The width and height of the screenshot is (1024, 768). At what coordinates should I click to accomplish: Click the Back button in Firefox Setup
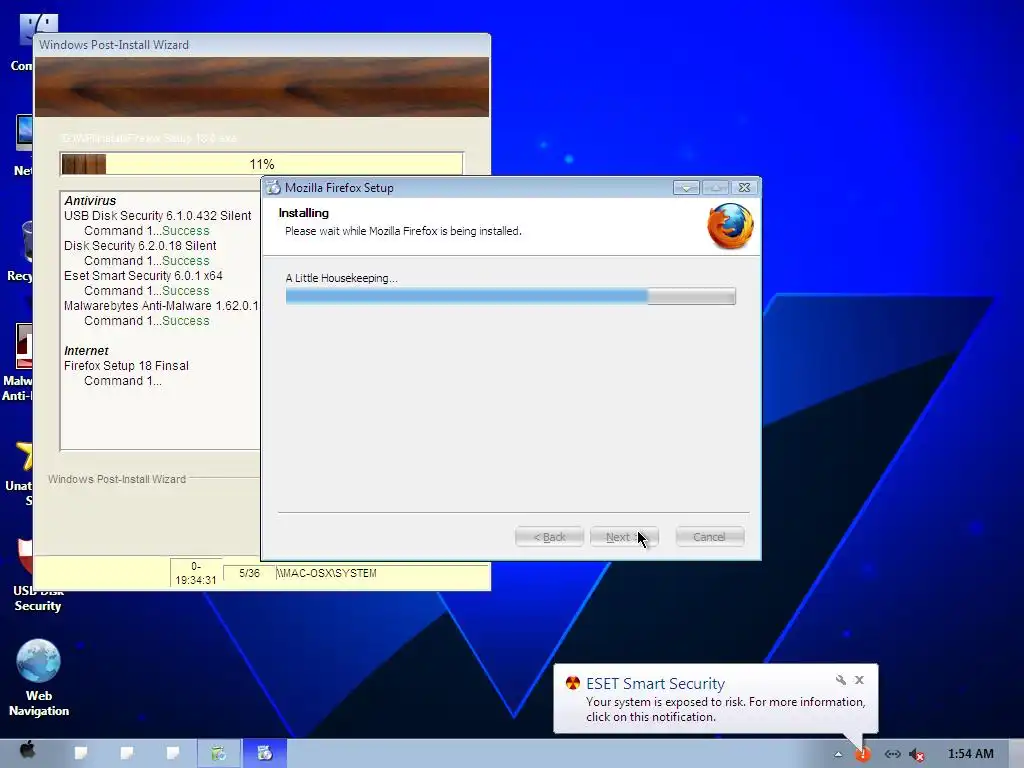pos(549,537)
